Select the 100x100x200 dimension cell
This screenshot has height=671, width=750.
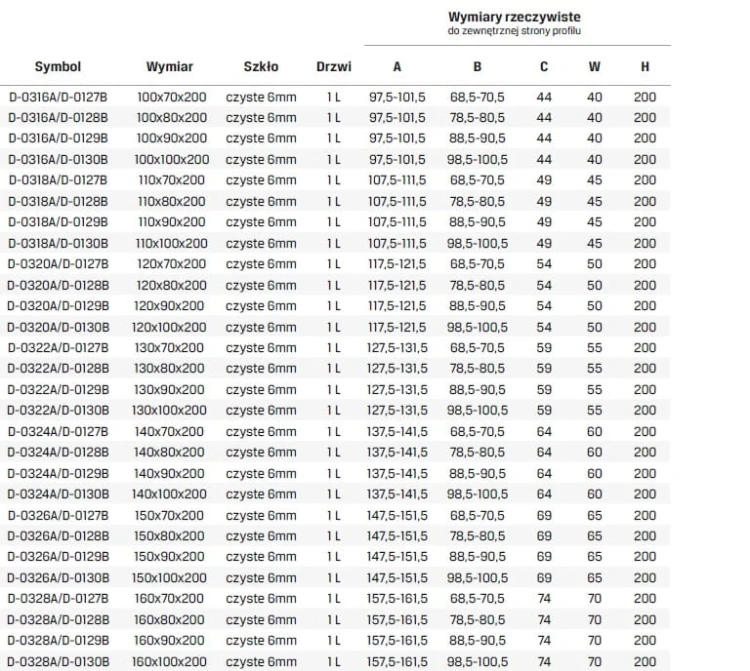(x=172, y=160)
